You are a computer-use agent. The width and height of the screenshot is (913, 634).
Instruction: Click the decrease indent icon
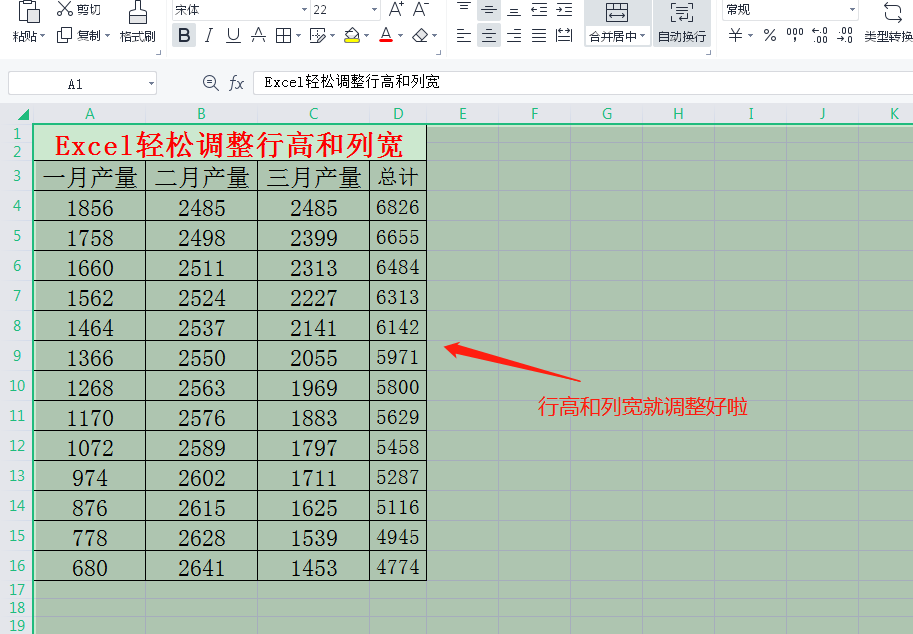[x=539, y=9]
